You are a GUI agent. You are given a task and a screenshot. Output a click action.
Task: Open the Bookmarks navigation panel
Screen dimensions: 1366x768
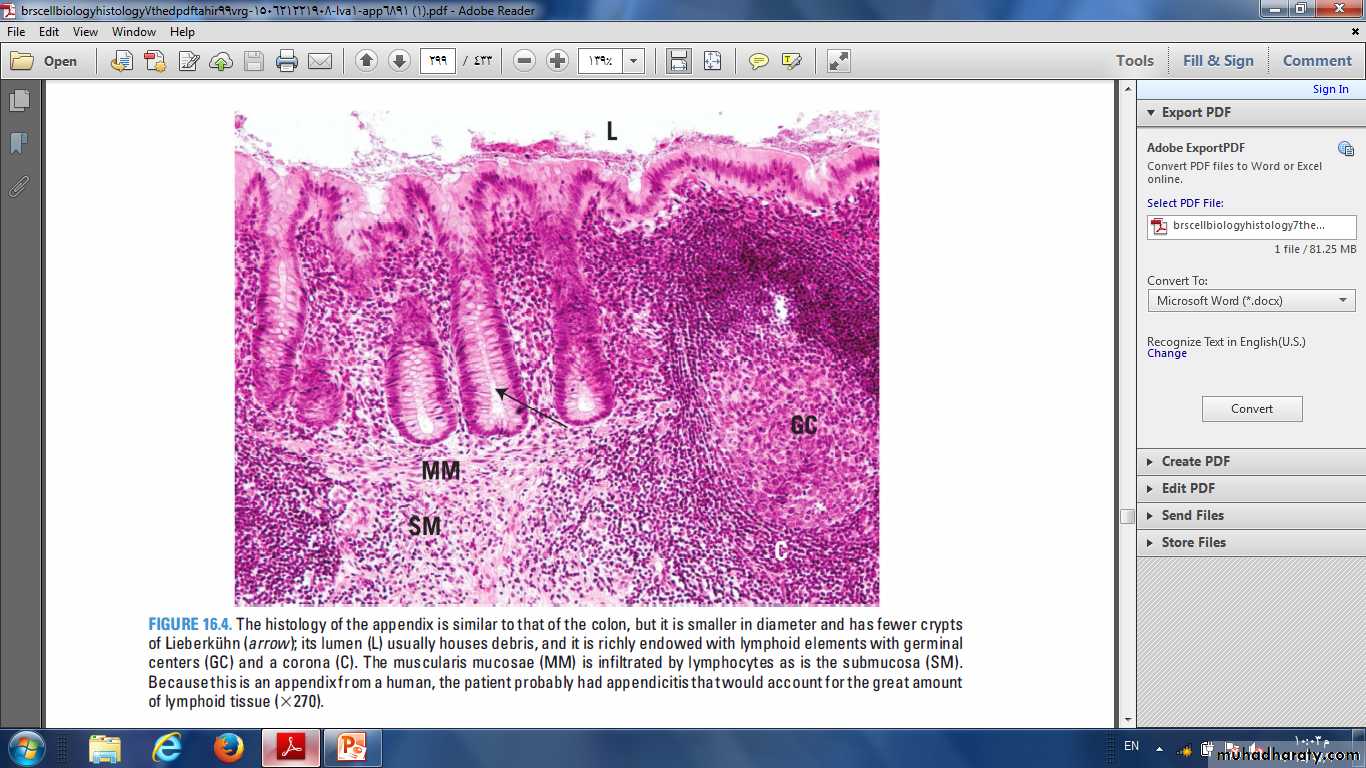(18, 143)
